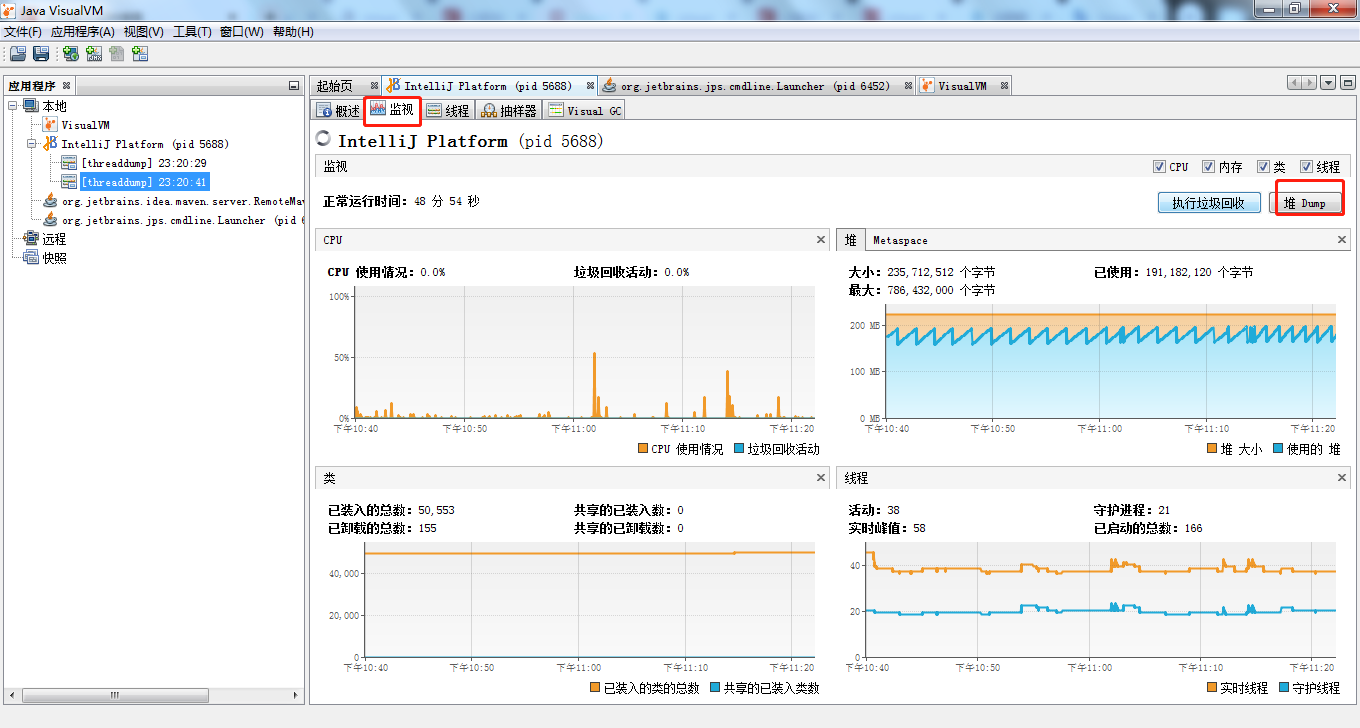Viewport: 1360px width, 728px height.
Task: Open the 应用程序(A) menu
Action: point(83,32)
